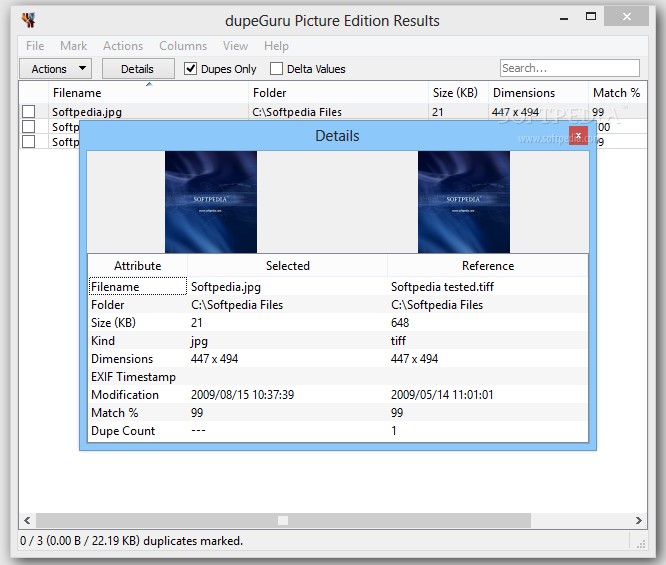The height and width of the screenshot is (565, 666).
Task: Click the Details dialog title bar
Action: [337, 136]
